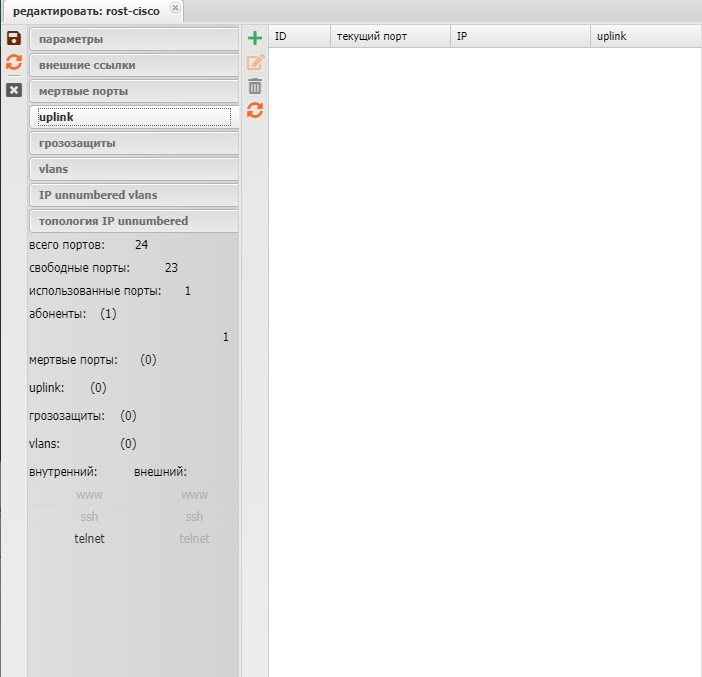Switch to the редактировать: rost-cisco tab
Viewport: 702px width, 677px height.
point(86,11)
